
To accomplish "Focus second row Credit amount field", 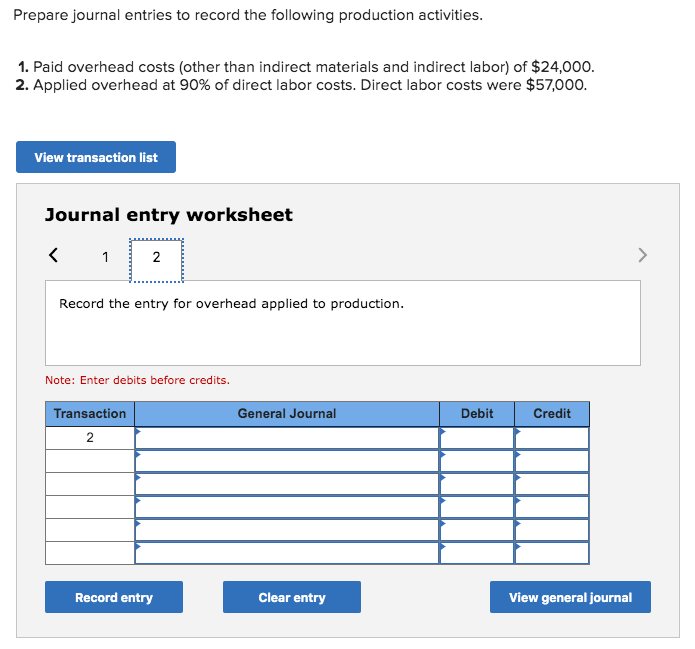I will [x=552, y=461].
